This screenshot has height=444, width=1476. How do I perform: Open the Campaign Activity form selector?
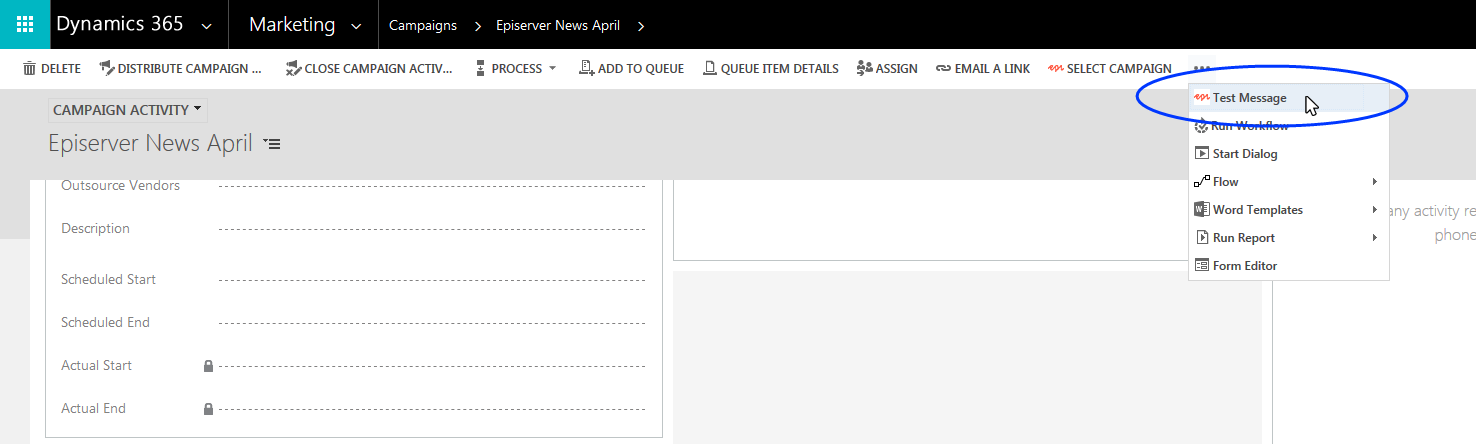(127, 110)
